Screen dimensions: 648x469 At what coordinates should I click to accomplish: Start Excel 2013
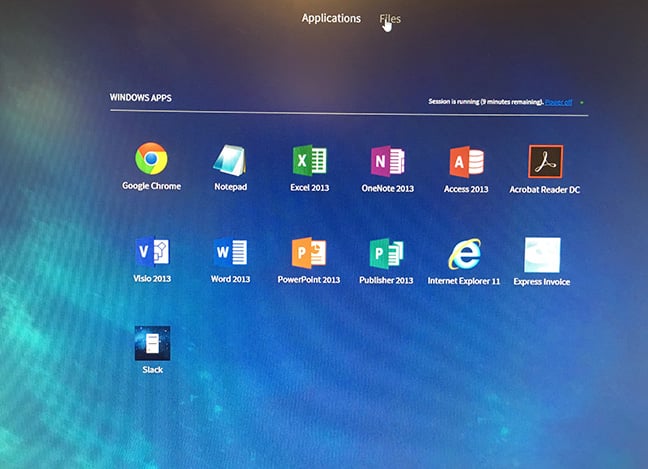pyautogui.click(x=310, y=161)
